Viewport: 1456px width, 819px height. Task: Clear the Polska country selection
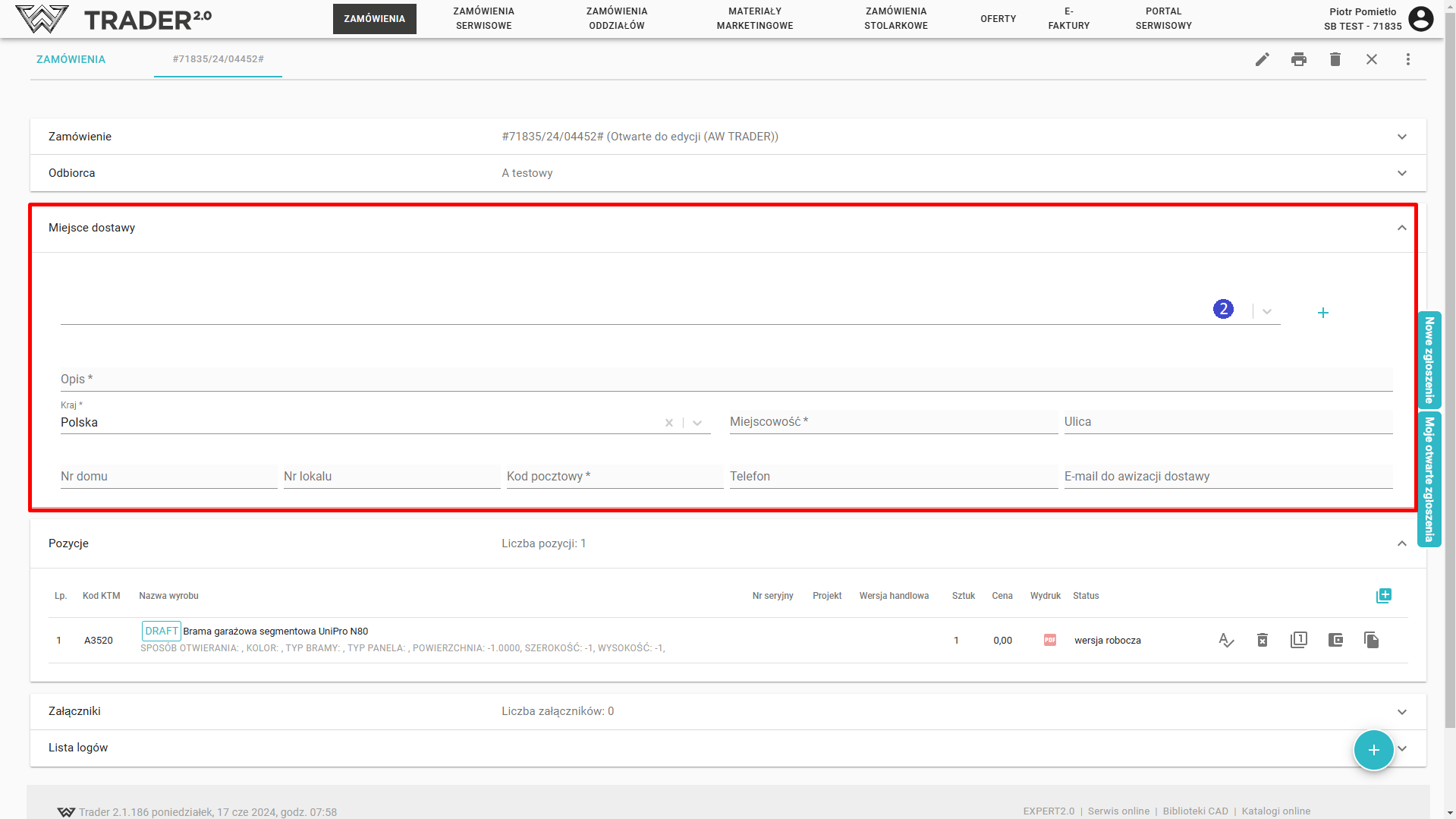pyautogui.click(x=668, y=423)
